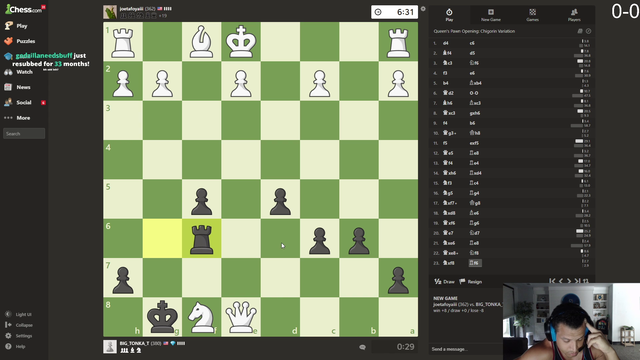The height and width of the screenshot is (360, 640).
Task: Click the highlighted yellow g6 square
Action: [162, 239]
